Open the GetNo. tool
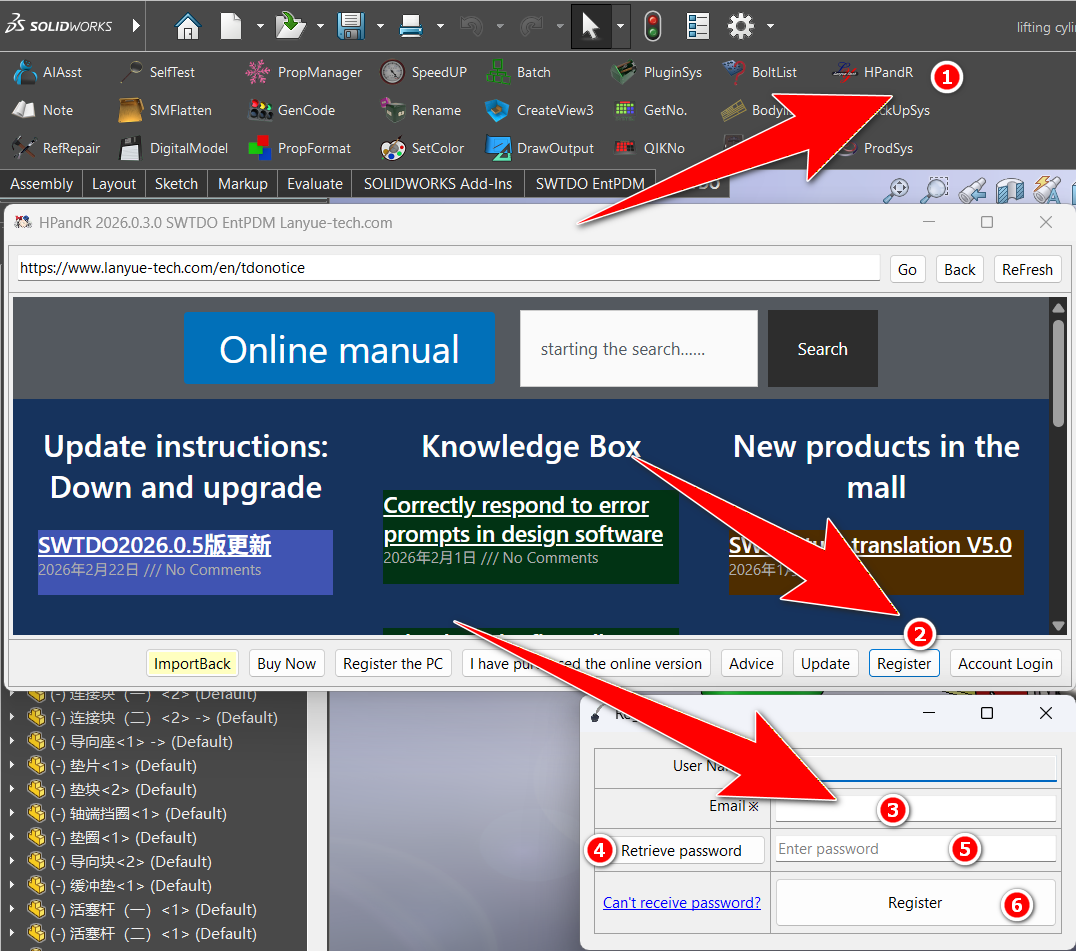 coord(651,110)
